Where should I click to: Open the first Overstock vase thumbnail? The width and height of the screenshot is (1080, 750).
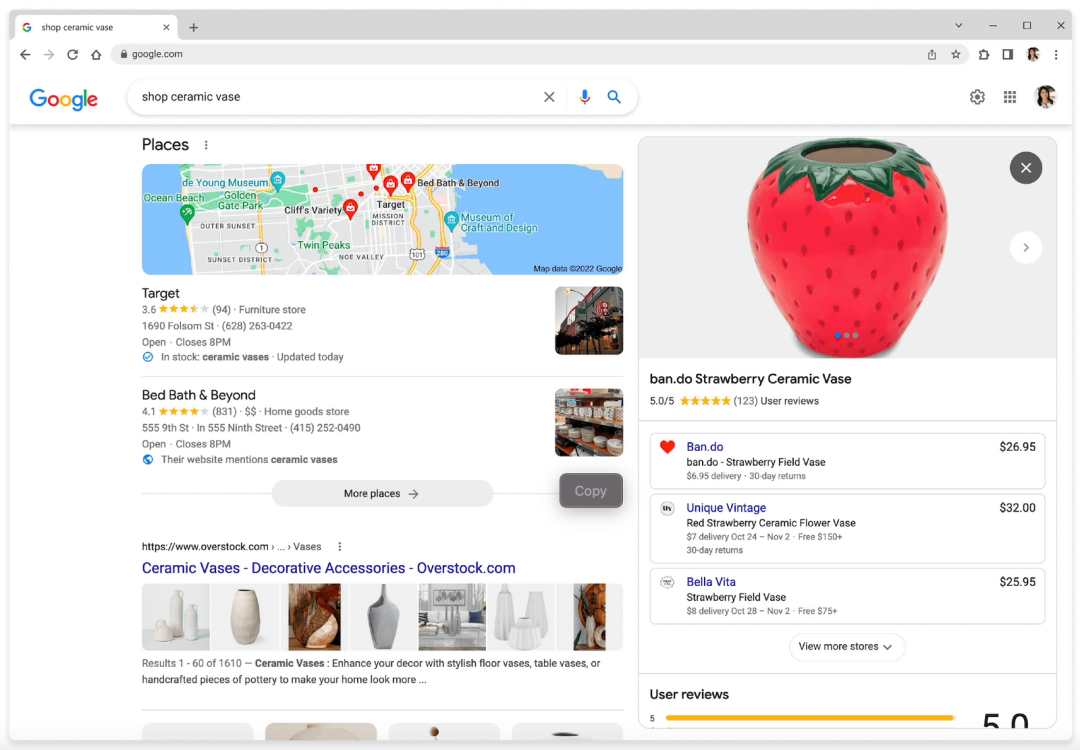click(x=176, y=617)
